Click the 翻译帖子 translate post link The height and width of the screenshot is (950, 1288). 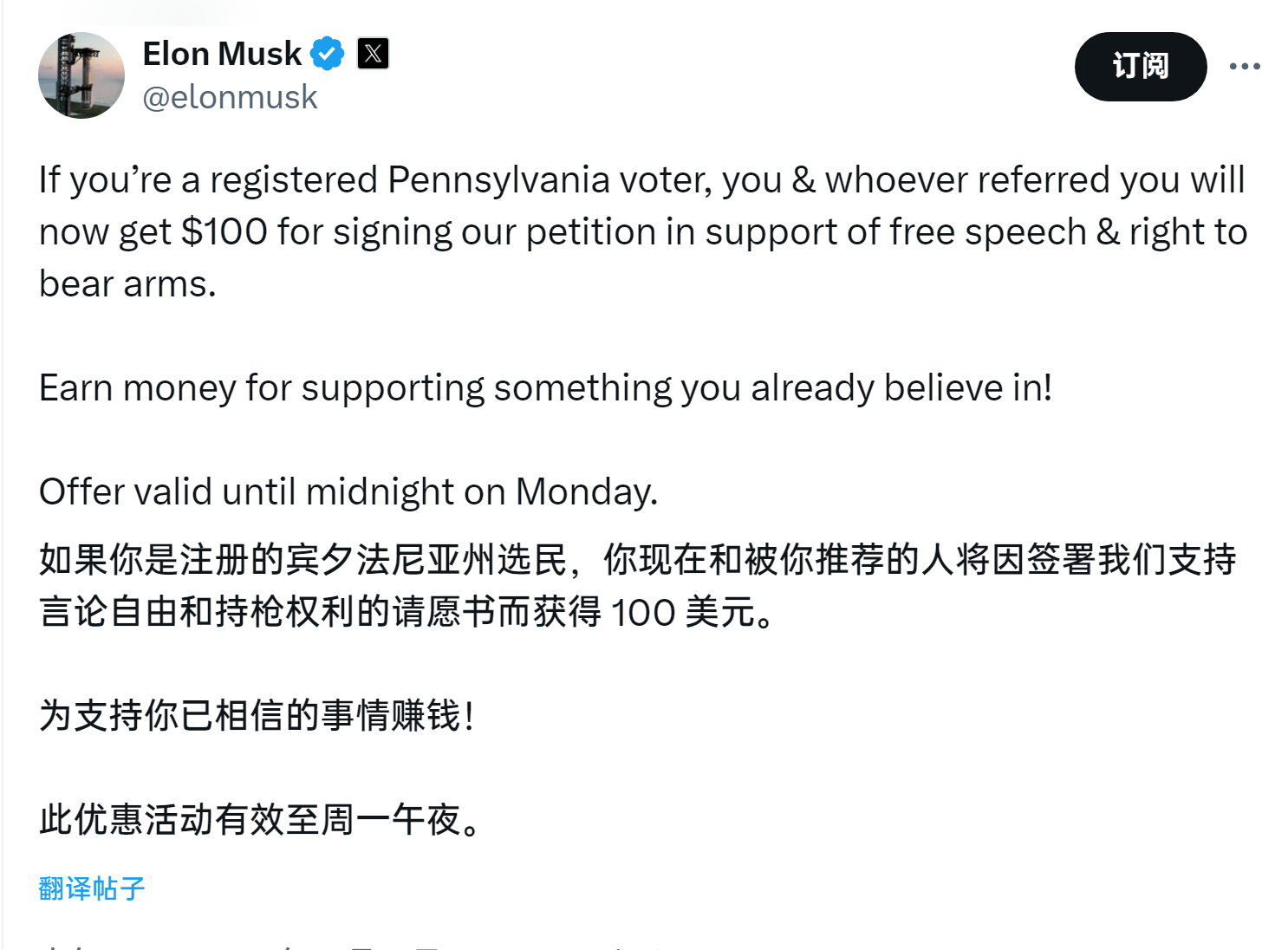tap(92, 888)
